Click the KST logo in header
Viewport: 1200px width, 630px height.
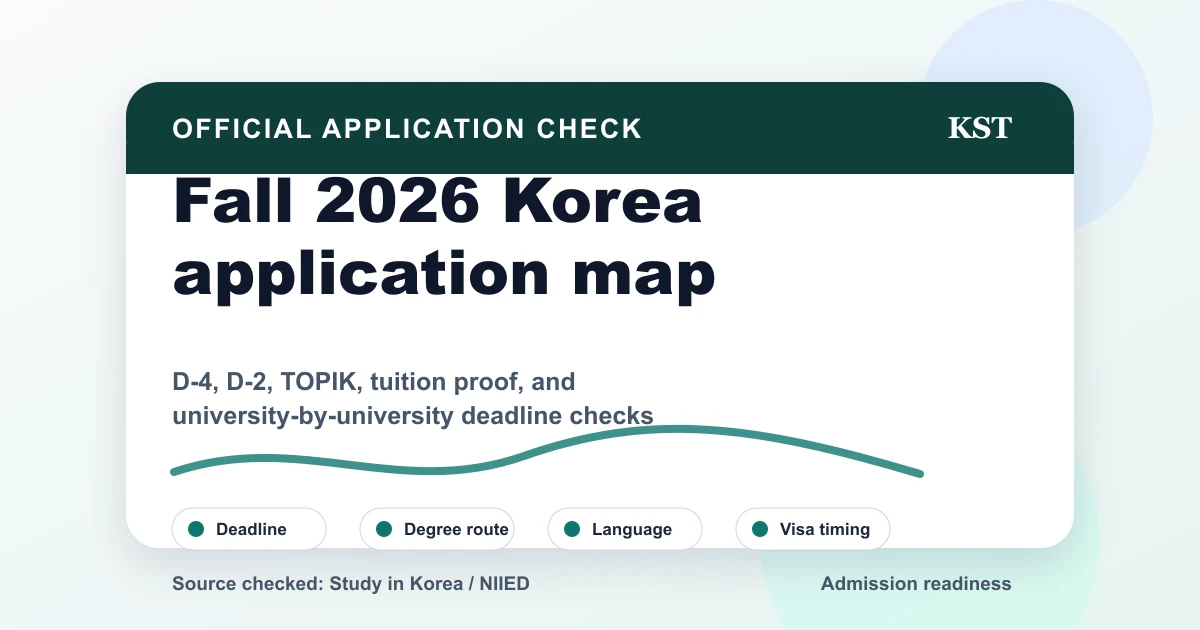980,128
